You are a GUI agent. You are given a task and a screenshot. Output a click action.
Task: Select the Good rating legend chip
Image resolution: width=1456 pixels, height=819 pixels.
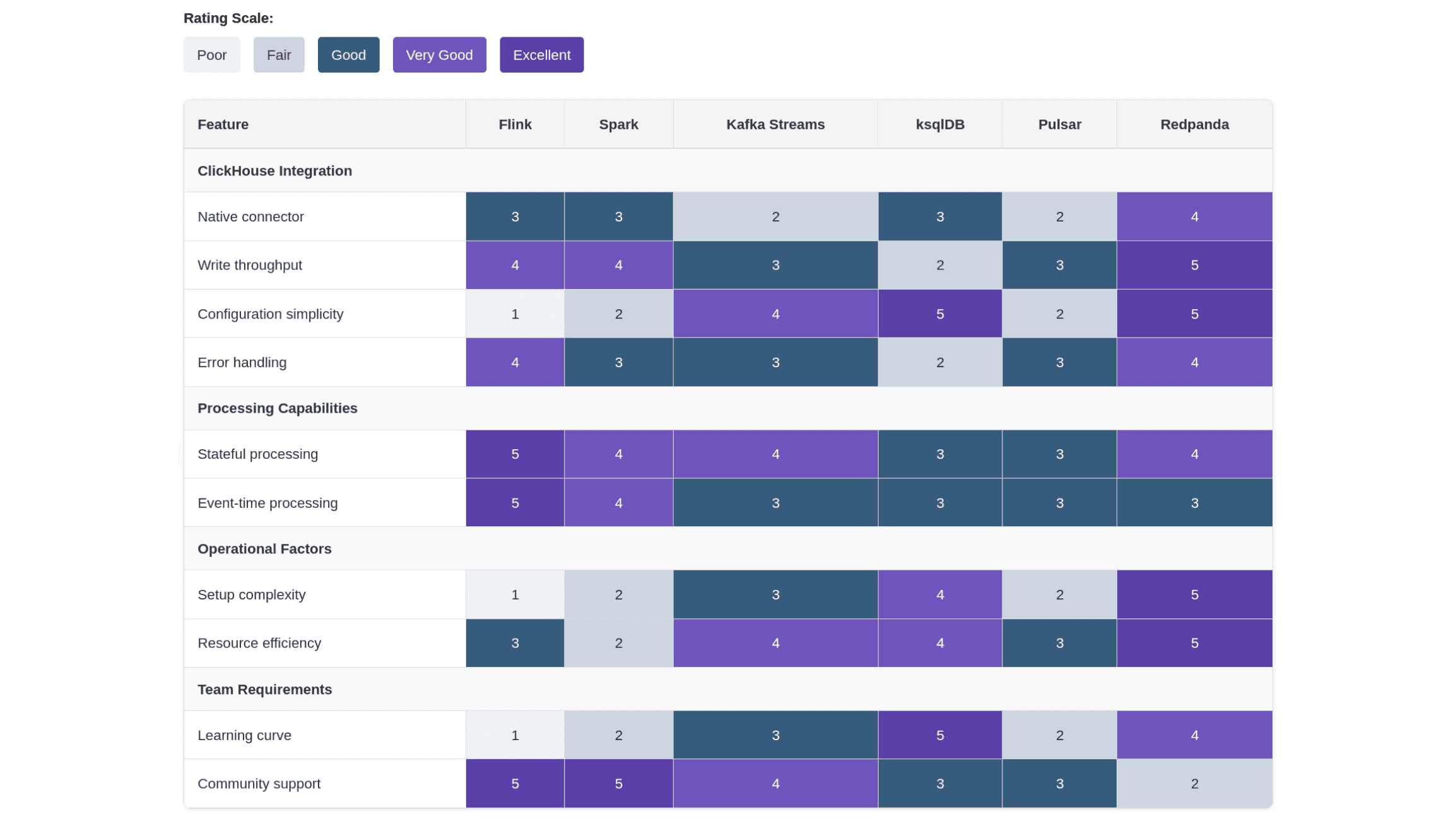(x=348, y=55)
